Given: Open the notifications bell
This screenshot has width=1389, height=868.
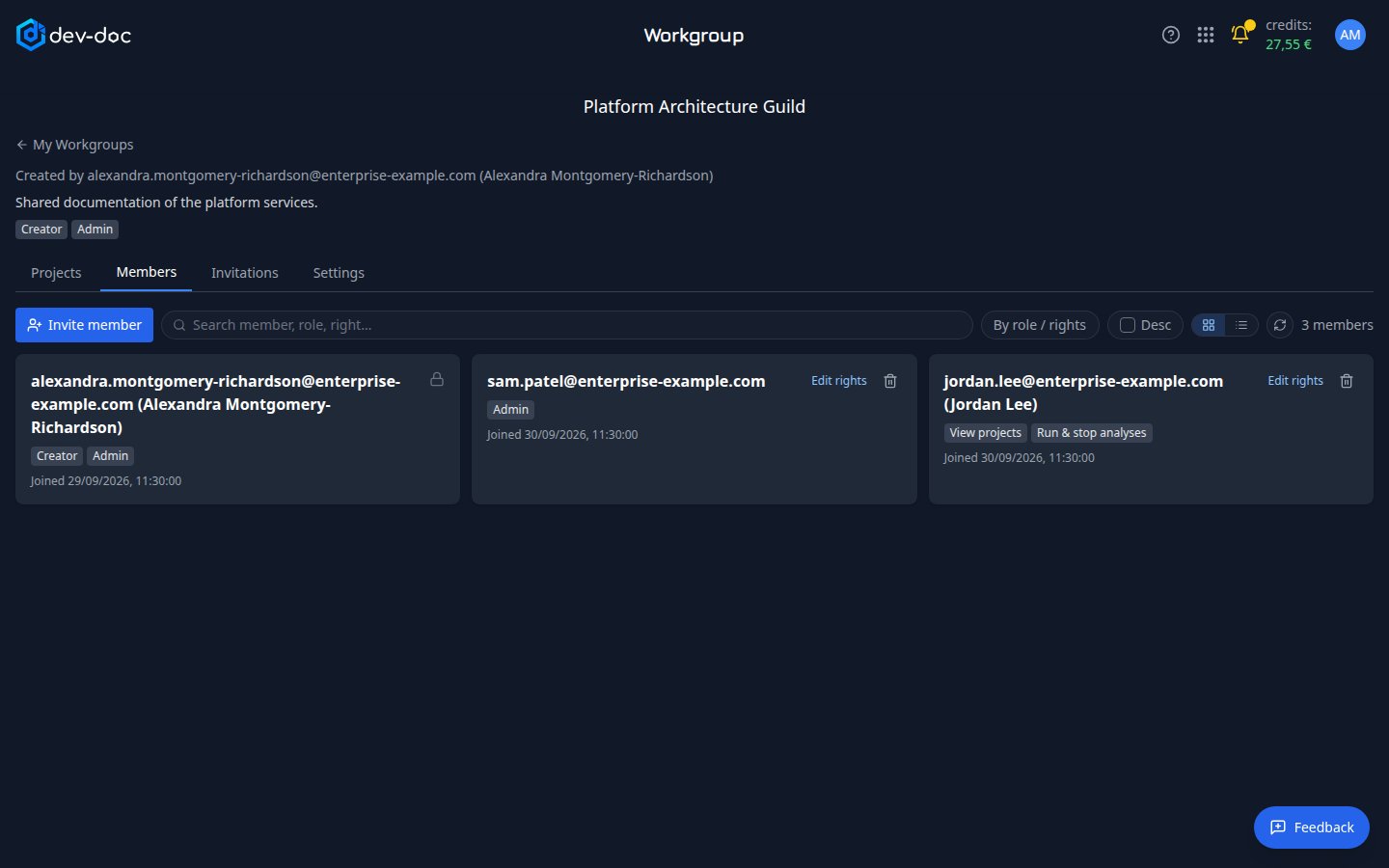Looking at the screenshot, I should [x=1240, y=35].
